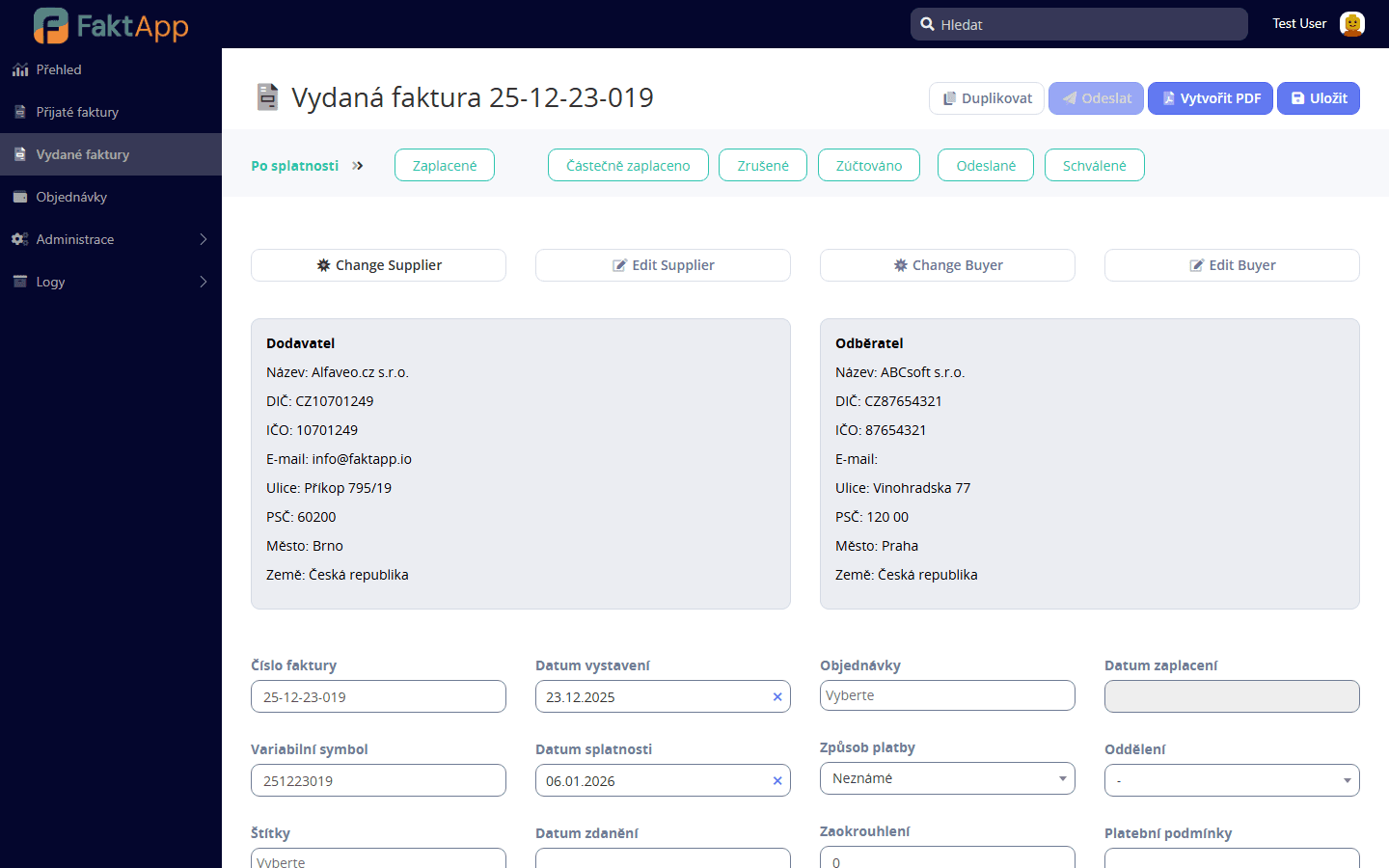Click buyer street Vinohradska 77

pyautogui.click(x=921, y=488)
